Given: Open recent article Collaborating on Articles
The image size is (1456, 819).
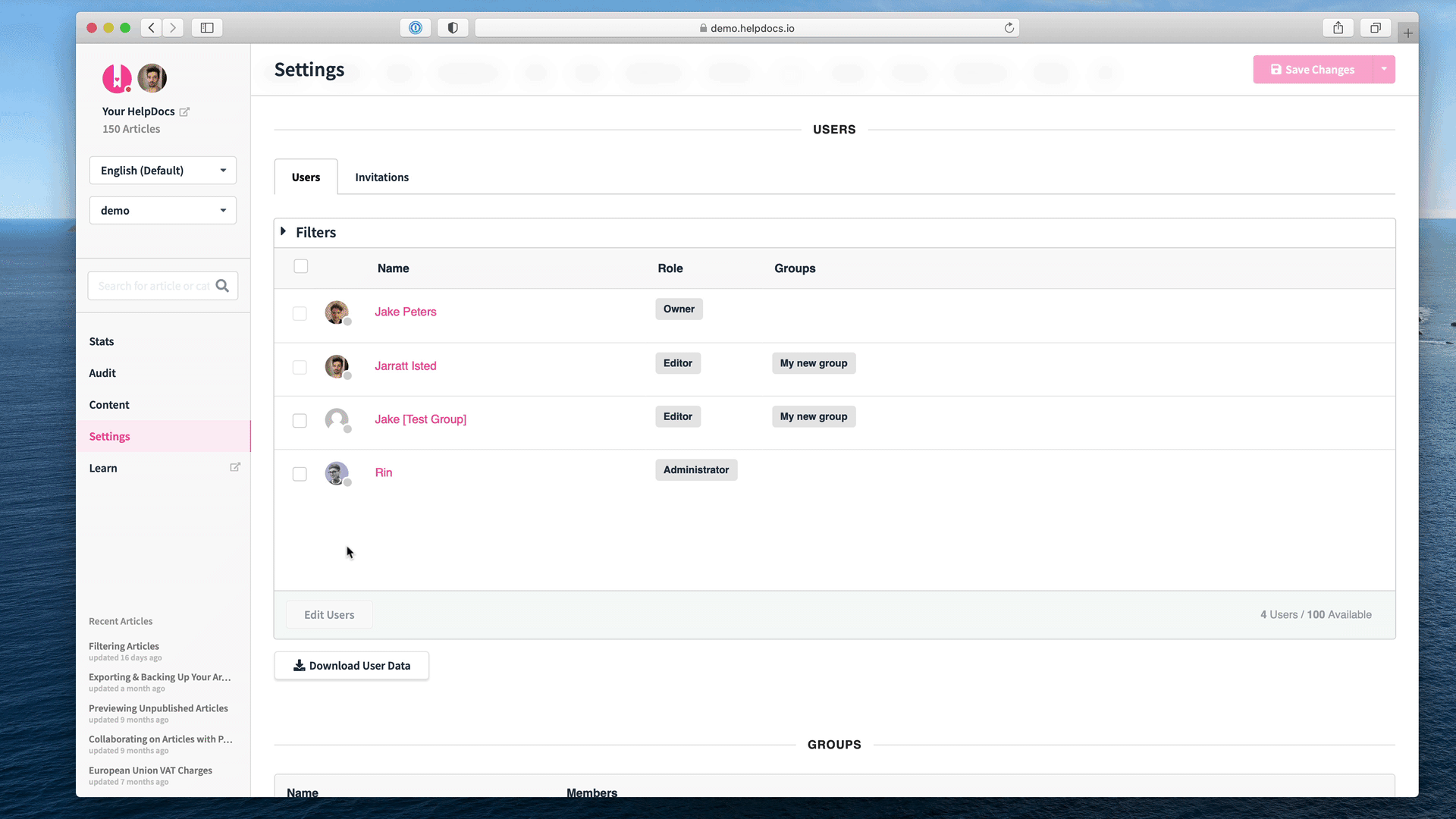Looking at the screenshot, I should pyautogui.click(x=161, y=739).
